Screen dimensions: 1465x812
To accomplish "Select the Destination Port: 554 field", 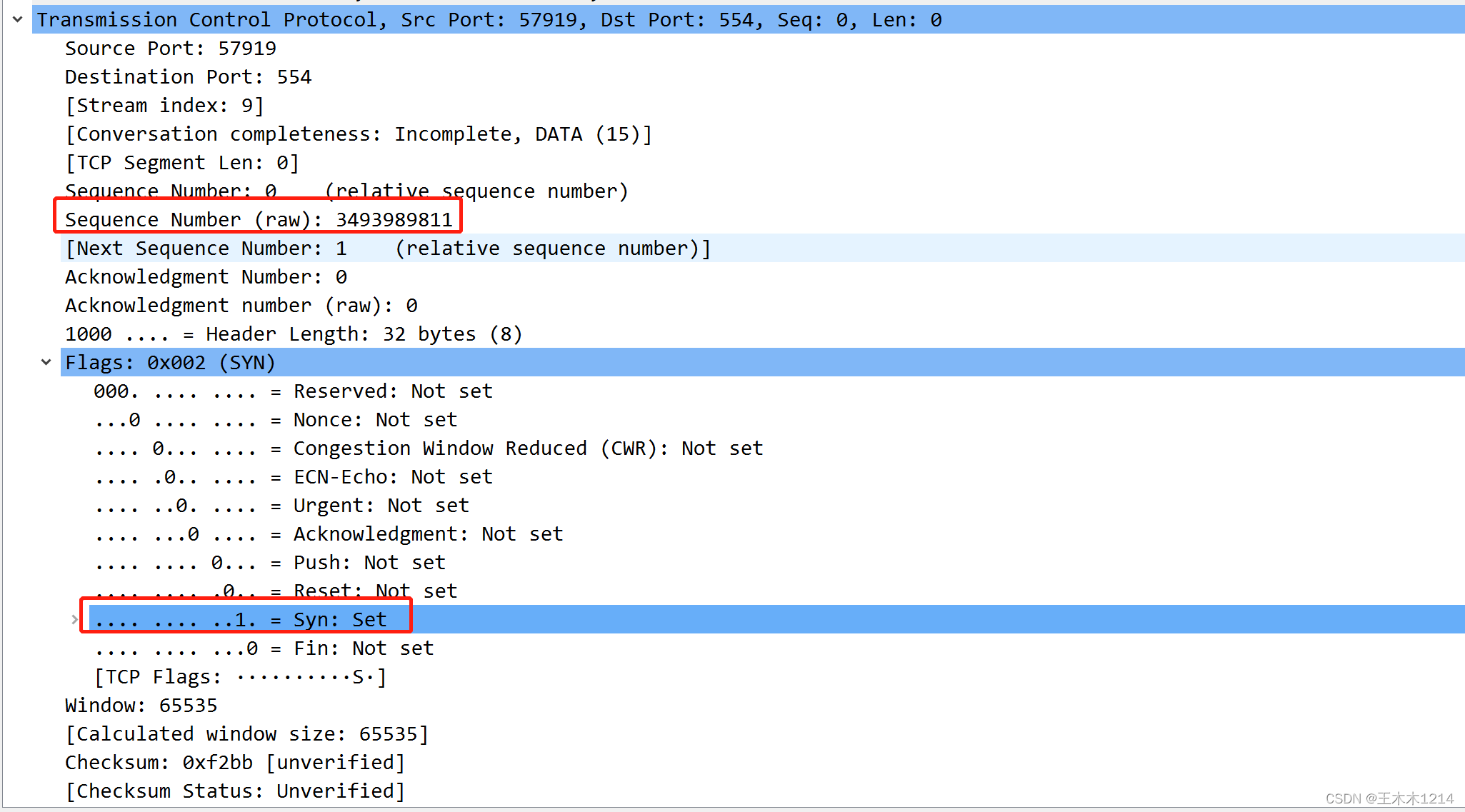I will [189, 77].
